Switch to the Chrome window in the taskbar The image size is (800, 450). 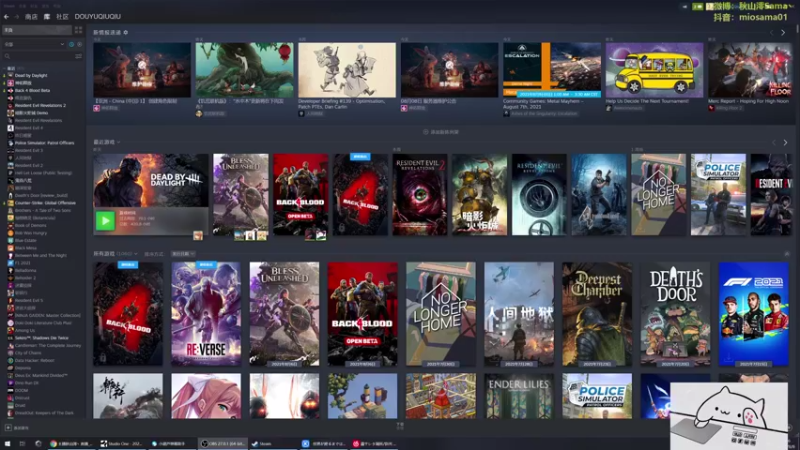pos(70,444)
